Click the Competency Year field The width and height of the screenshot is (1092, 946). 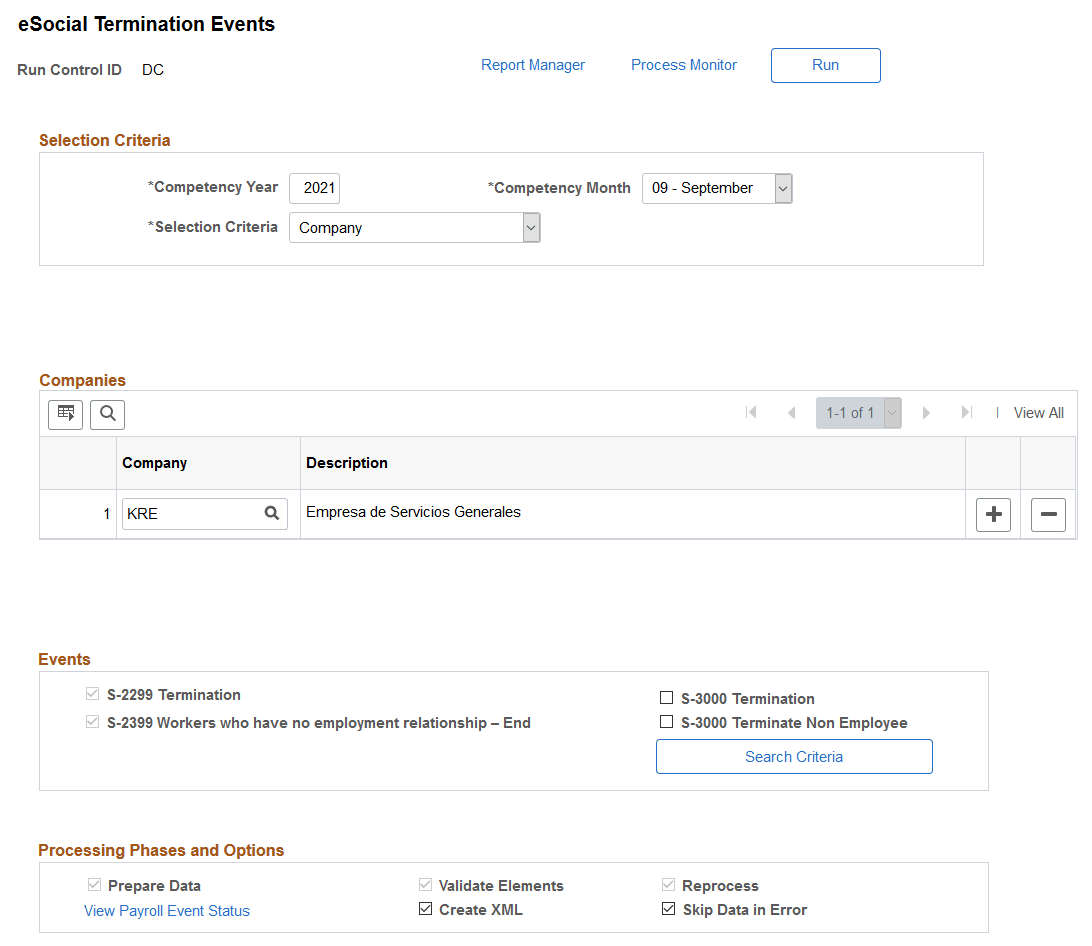(x=315, y=188)
